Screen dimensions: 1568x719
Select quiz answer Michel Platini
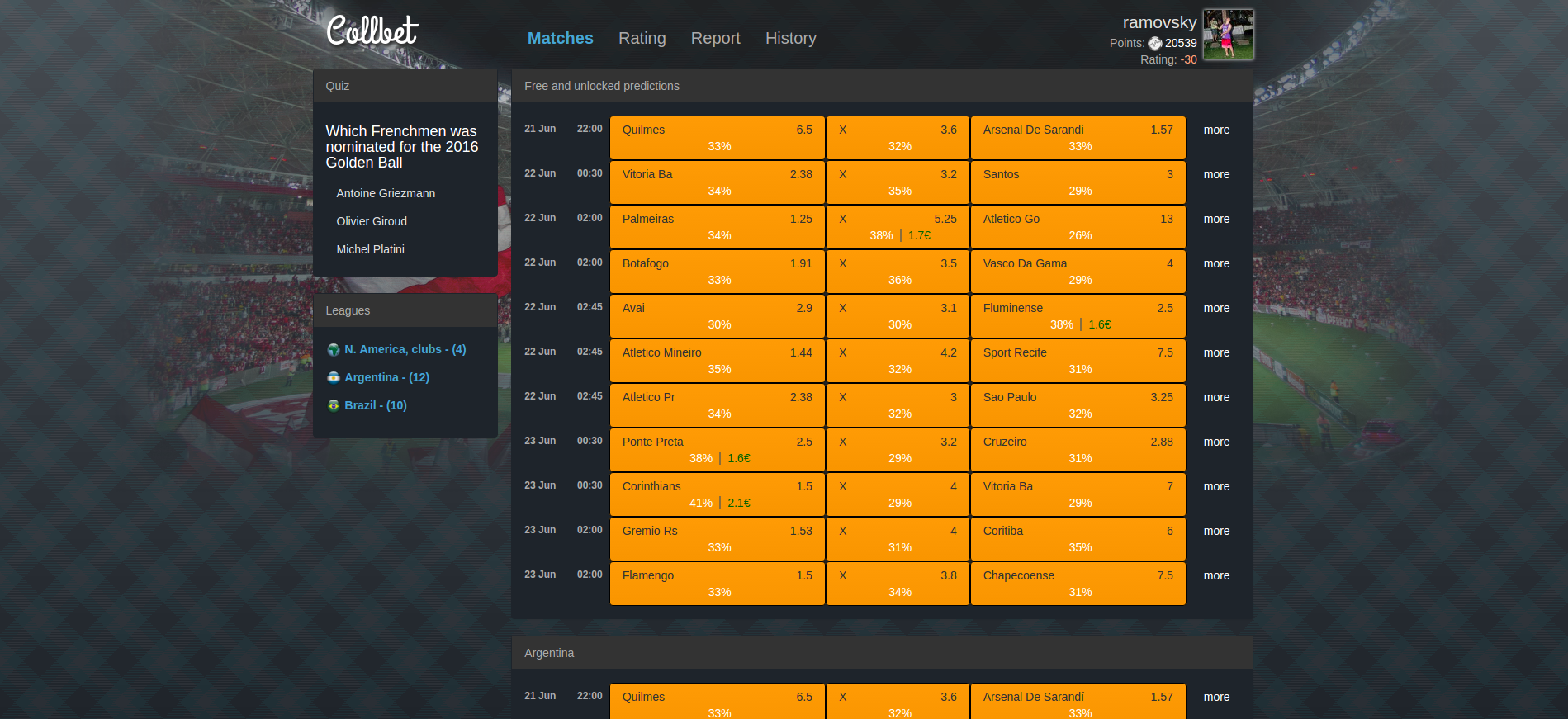point(371,249)
